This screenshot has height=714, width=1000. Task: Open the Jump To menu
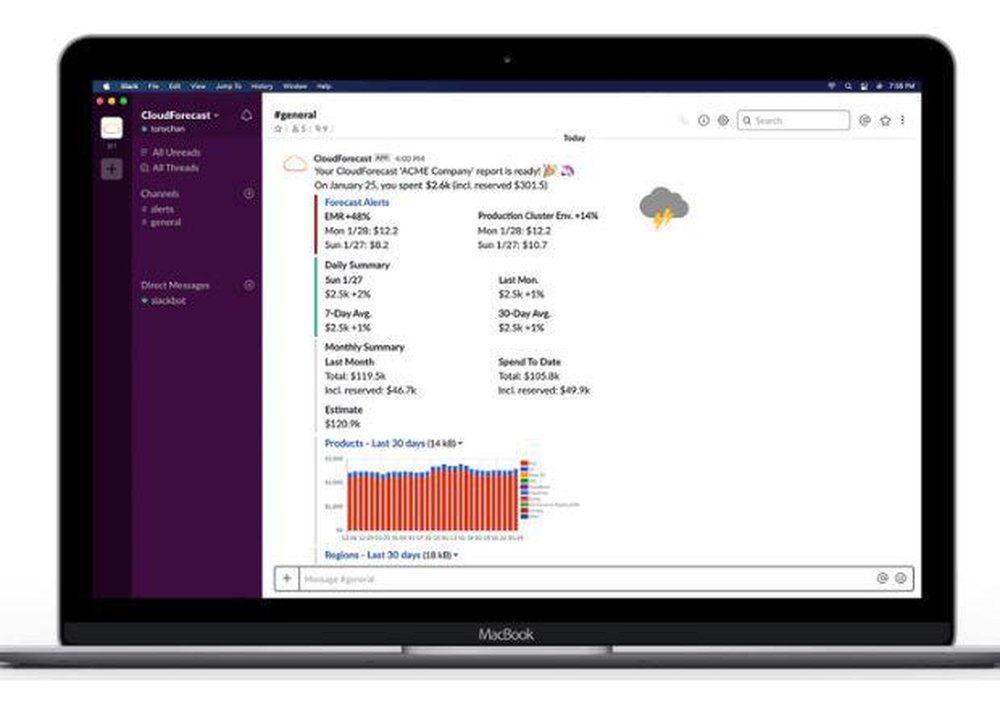[x=228, y=86]
